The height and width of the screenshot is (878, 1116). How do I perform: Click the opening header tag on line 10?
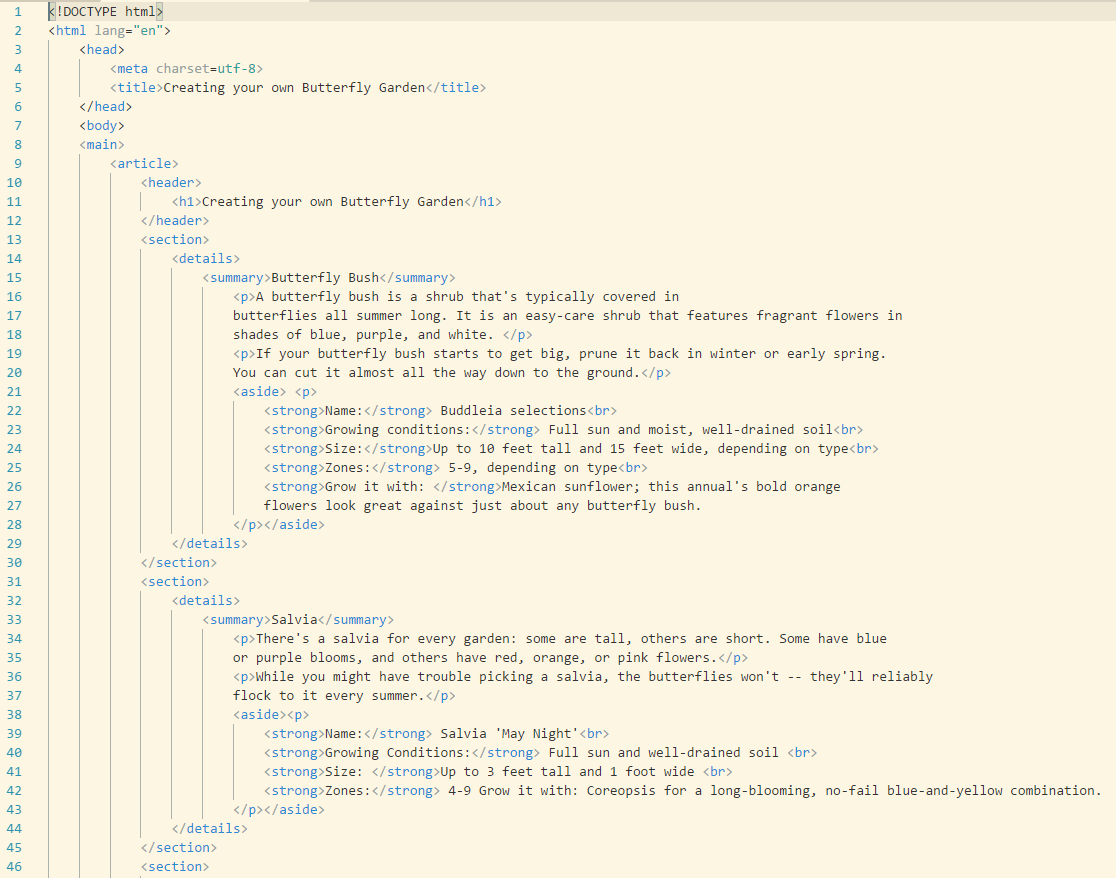(x=171, y=183)
